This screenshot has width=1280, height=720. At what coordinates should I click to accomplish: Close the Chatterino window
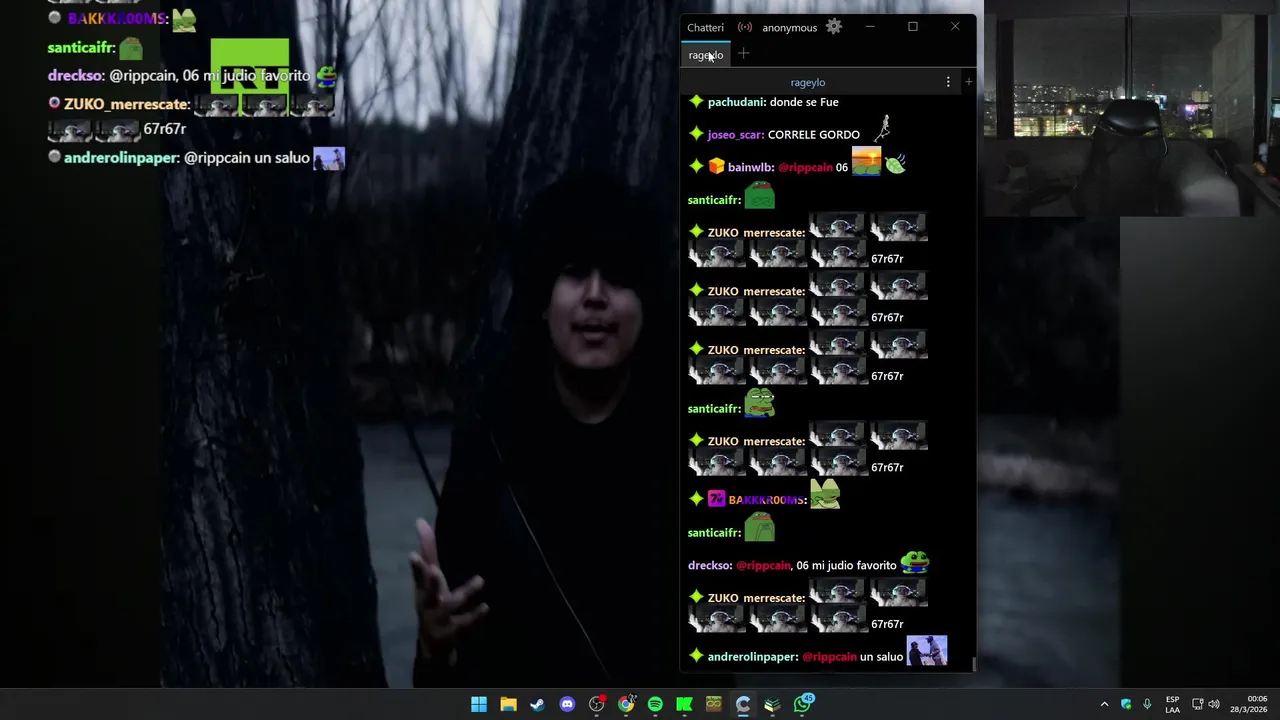955,27
